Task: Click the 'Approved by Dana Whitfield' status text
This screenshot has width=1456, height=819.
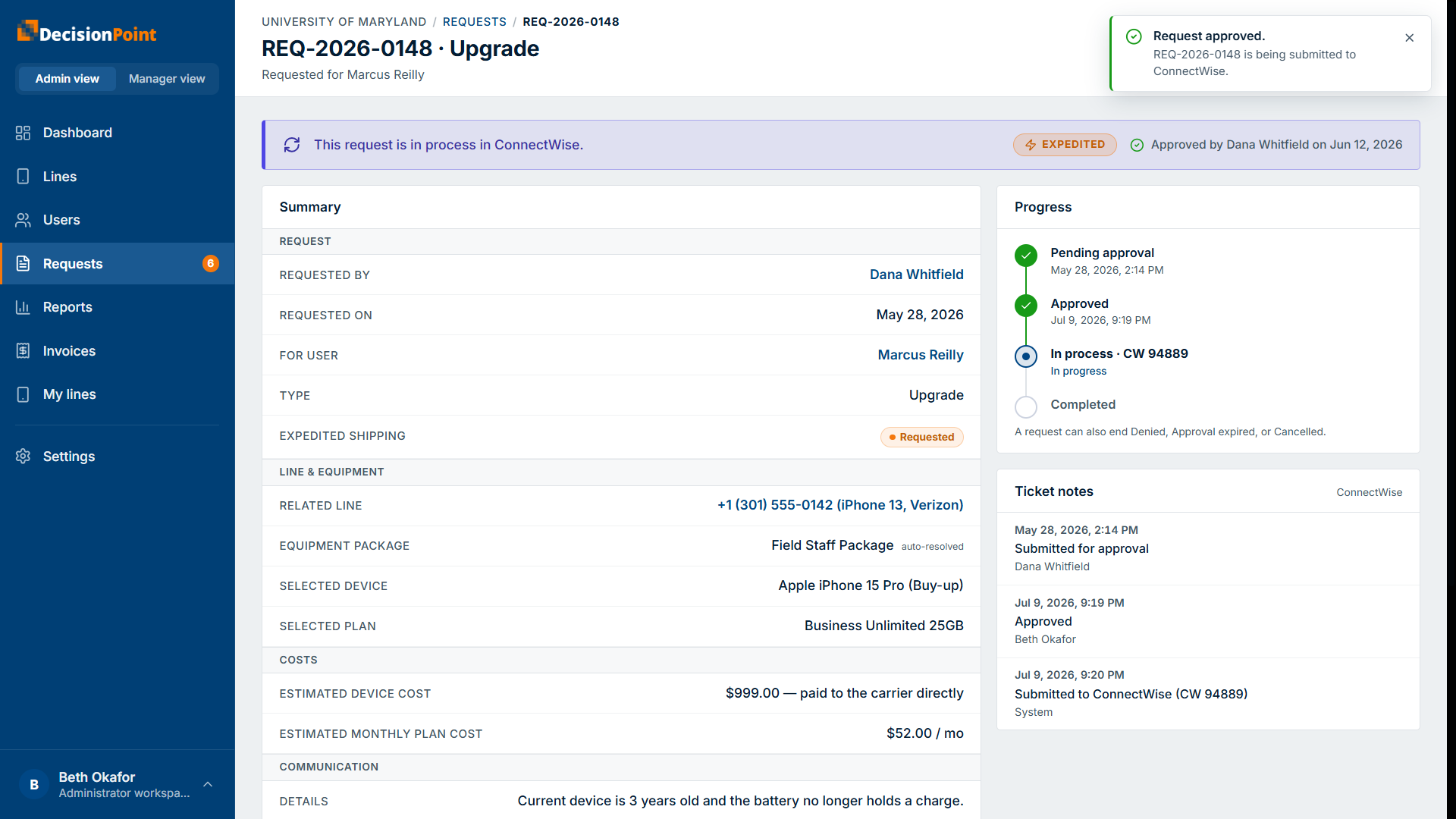Action: (1276, 145)
